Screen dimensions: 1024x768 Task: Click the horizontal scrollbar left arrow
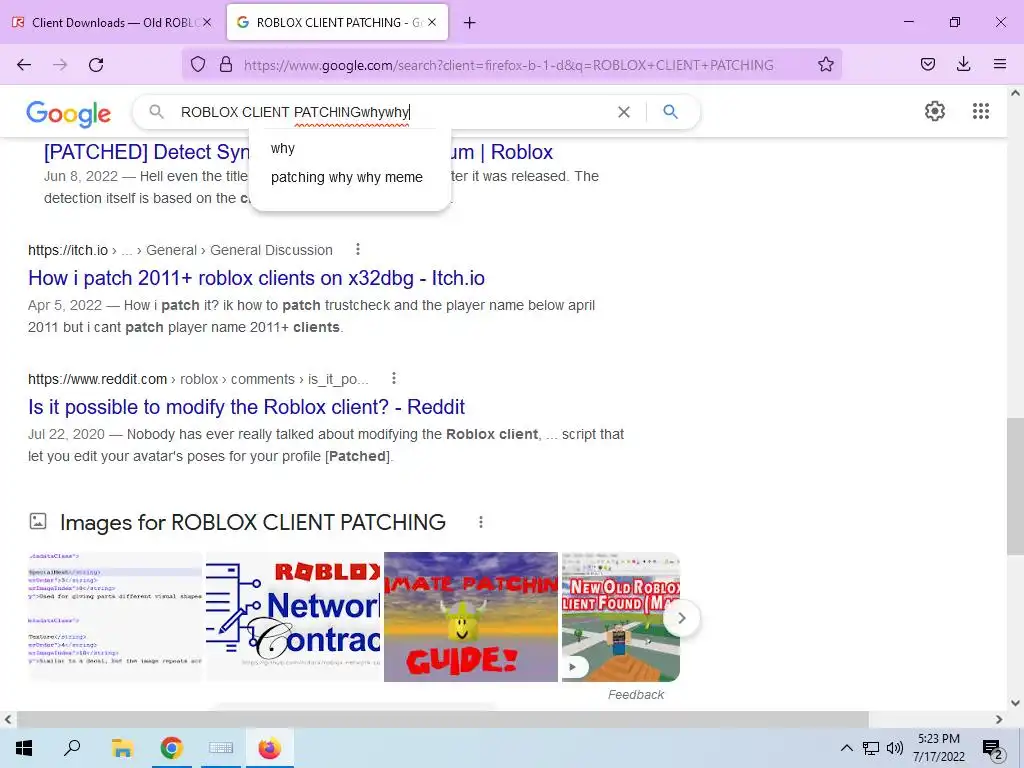tap(8, 720)
